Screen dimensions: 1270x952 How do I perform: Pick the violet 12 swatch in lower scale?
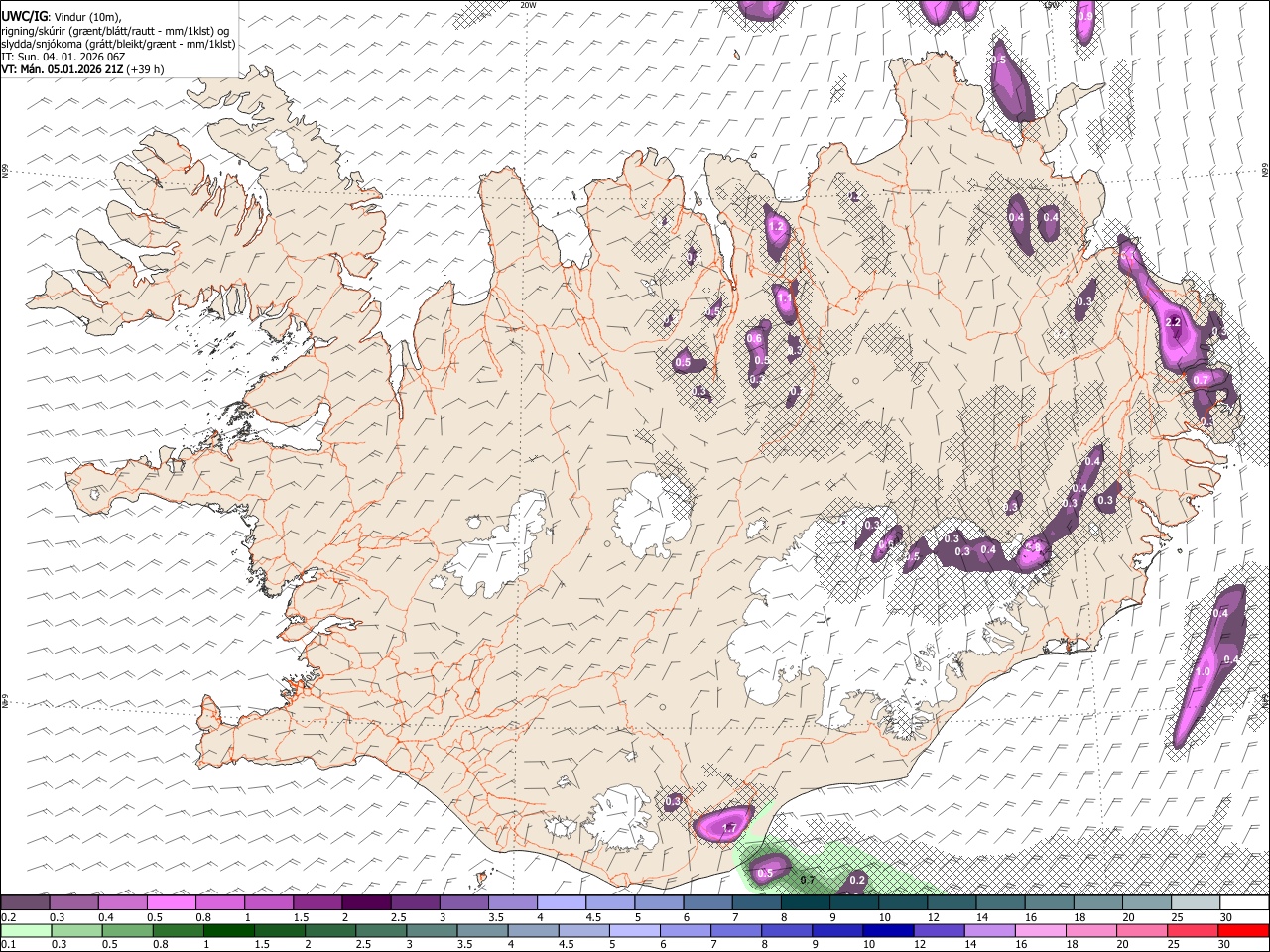[x=939, y=930]
